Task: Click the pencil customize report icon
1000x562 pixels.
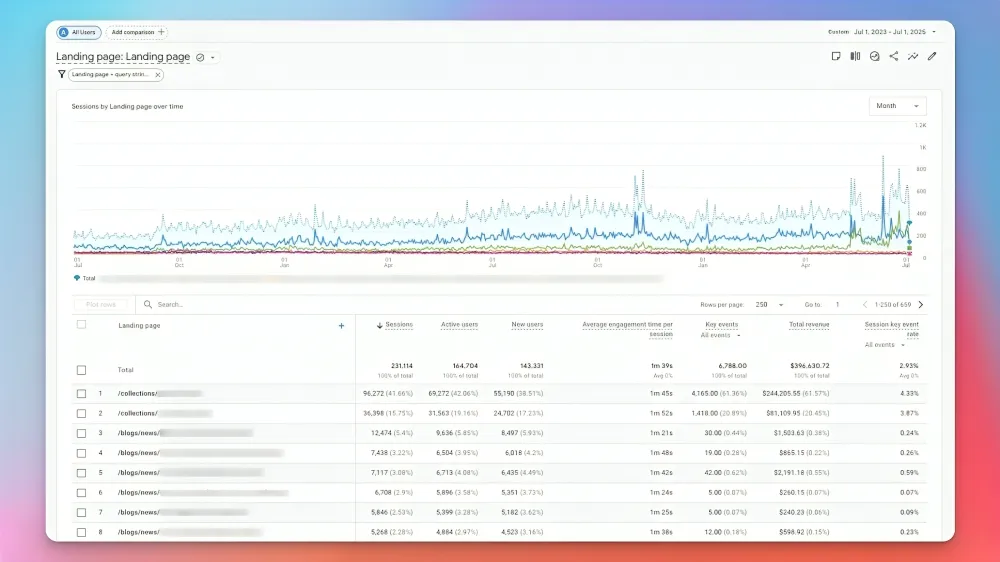Action: pos(932,57)
